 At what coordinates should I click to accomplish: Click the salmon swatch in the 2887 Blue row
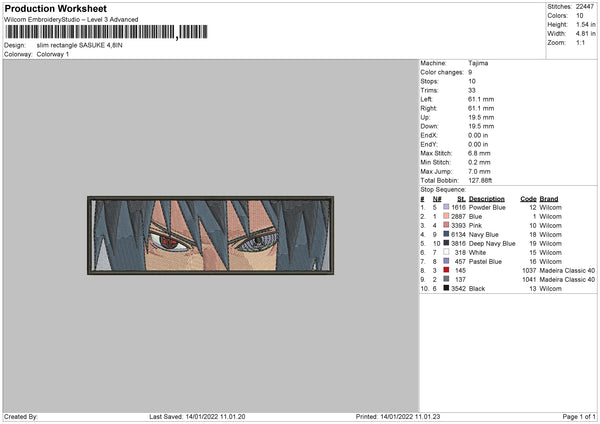[446, 216]
